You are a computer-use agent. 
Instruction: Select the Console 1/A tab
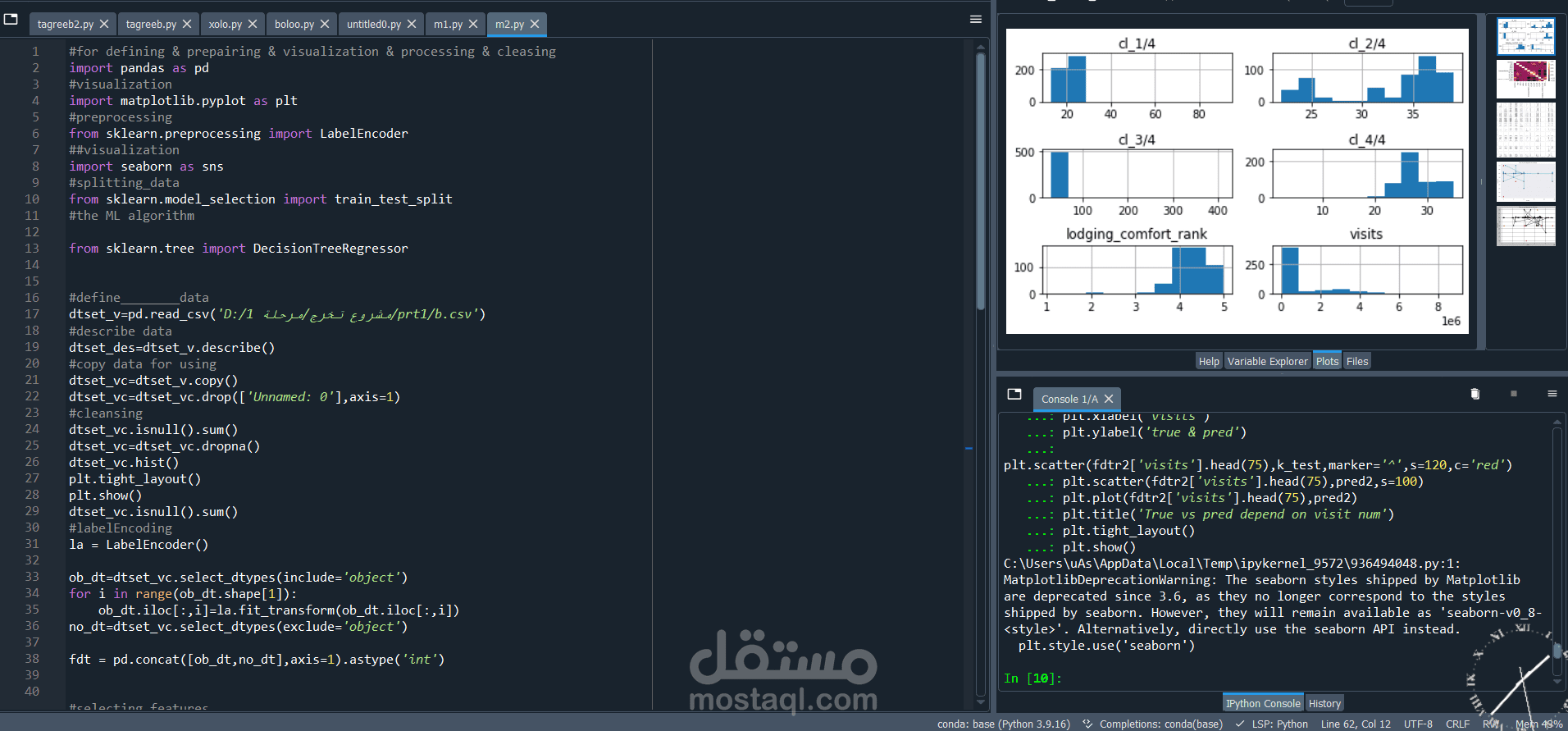pyautogui.click(x=1069, y=400)
